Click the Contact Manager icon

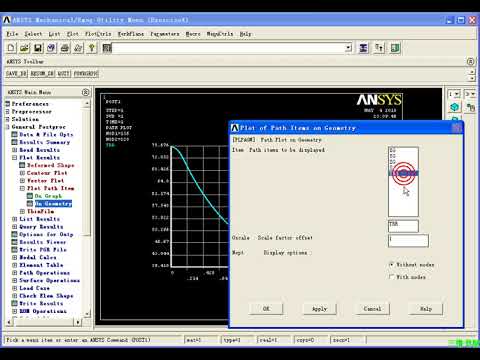point(395,48)
